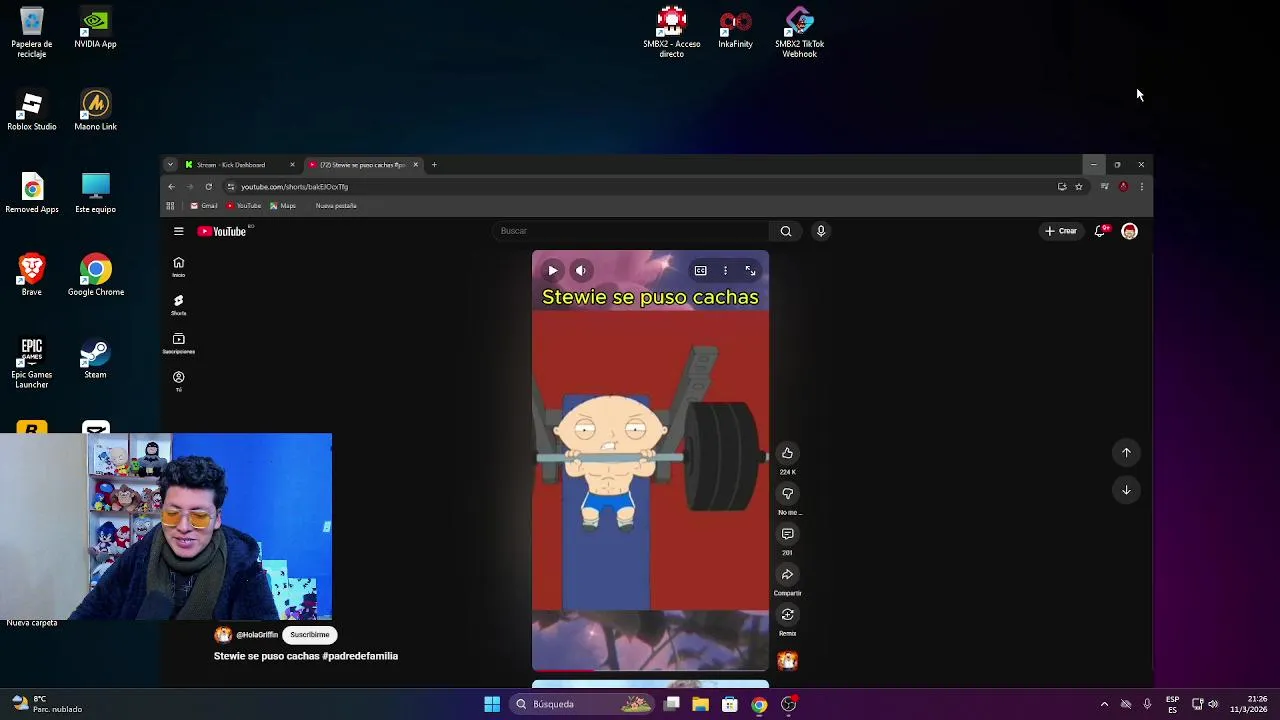
Task: Close the Kick Dashboard tab
Action: 292,165
